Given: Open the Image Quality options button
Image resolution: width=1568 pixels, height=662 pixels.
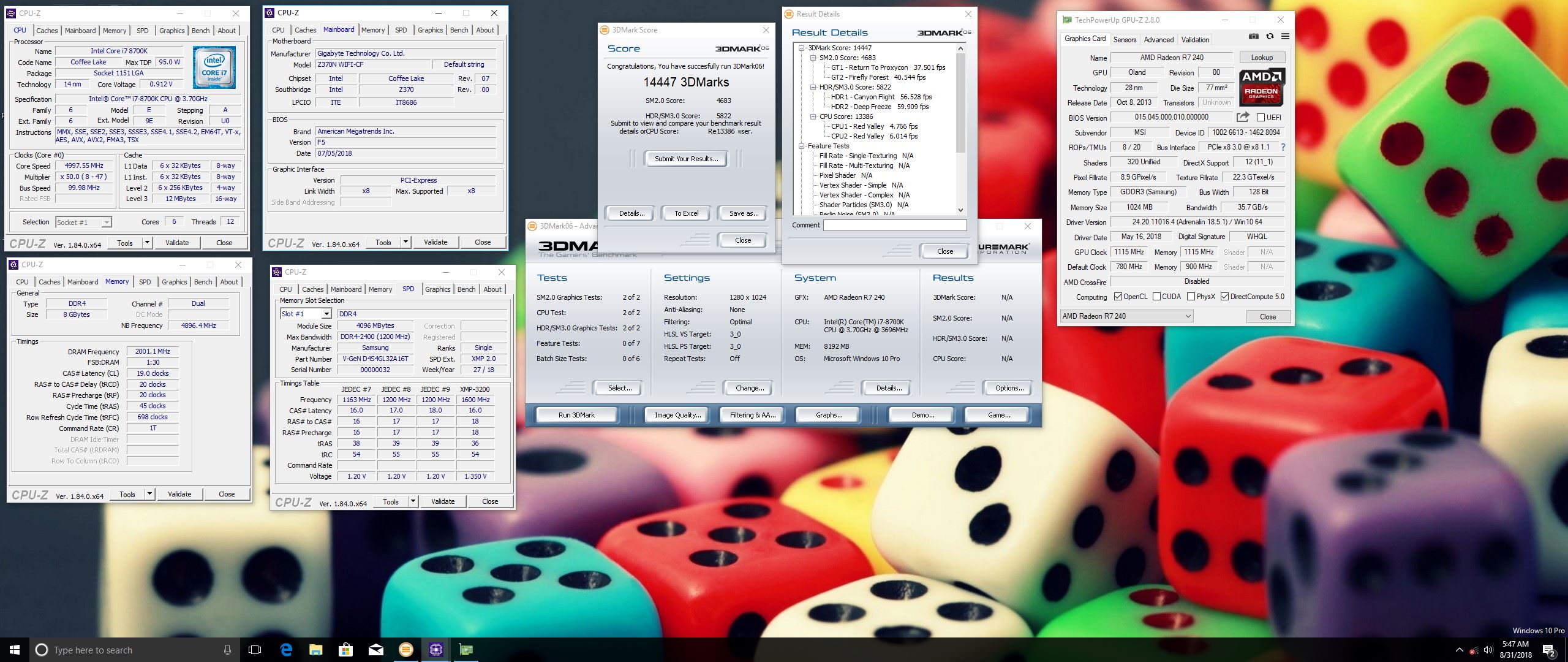Looking at the screenshot, I should 677,415.
